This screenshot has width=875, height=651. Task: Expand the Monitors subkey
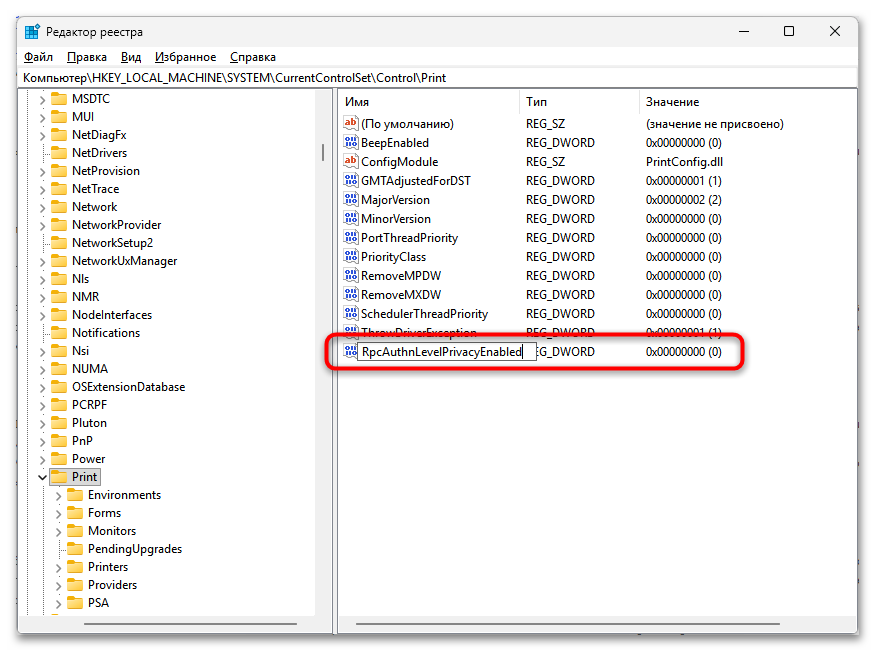59,532
